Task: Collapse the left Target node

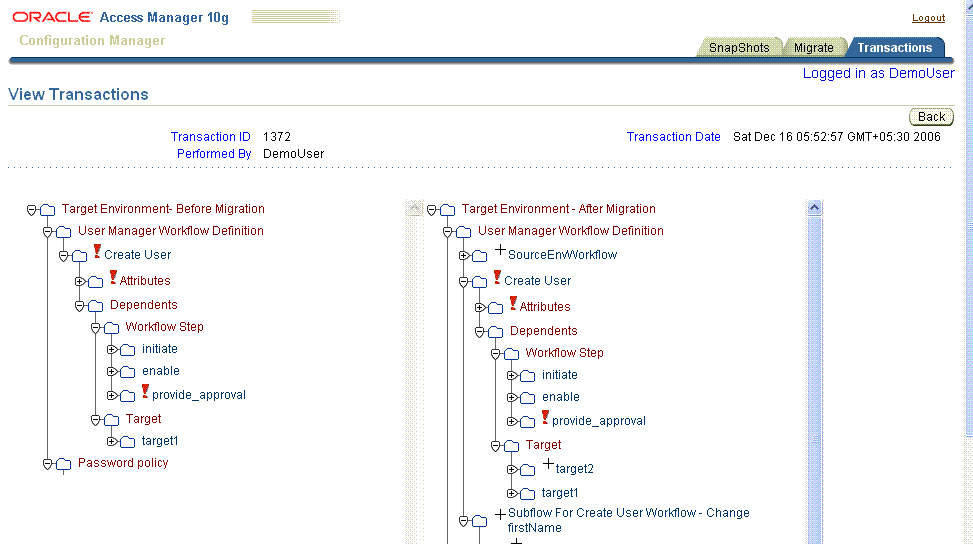Action: (x=96, y=420)
